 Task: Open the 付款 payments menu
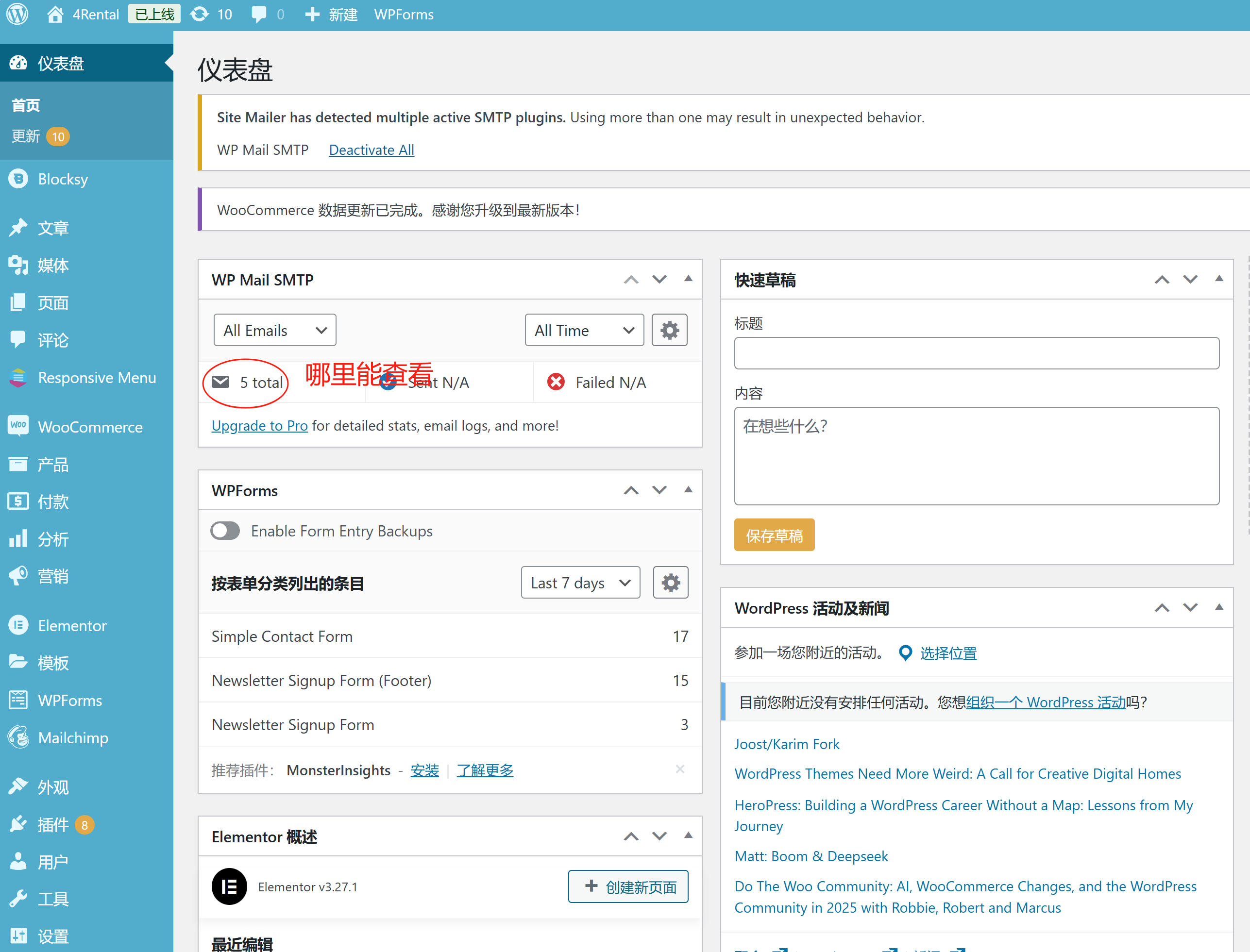click(x=87, y=501)
